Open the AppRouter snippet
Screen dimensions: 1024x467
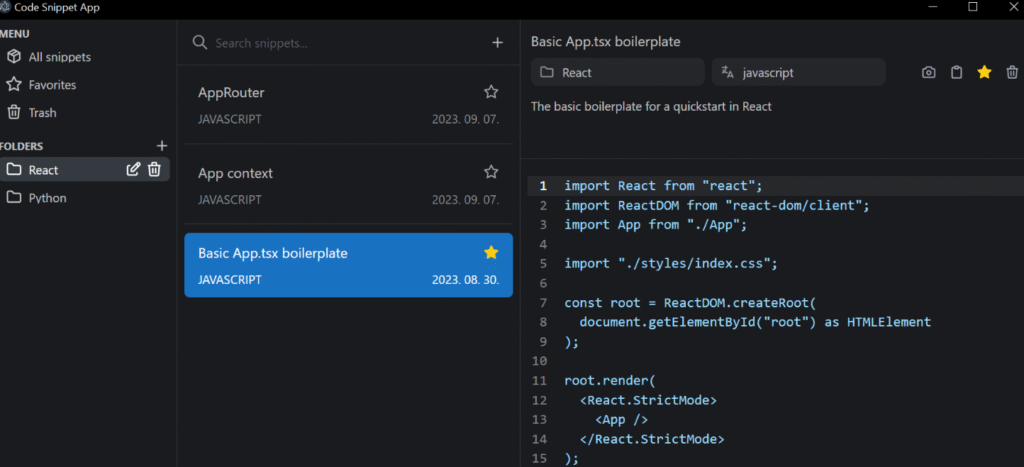tap(348, 105)
